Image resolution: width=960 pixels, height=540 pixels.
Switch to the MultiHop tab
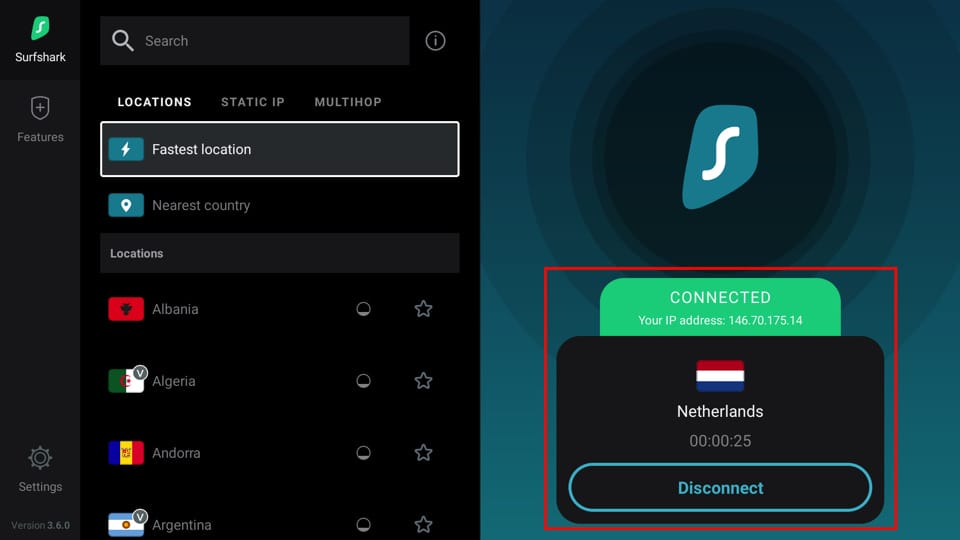(348, 102)
